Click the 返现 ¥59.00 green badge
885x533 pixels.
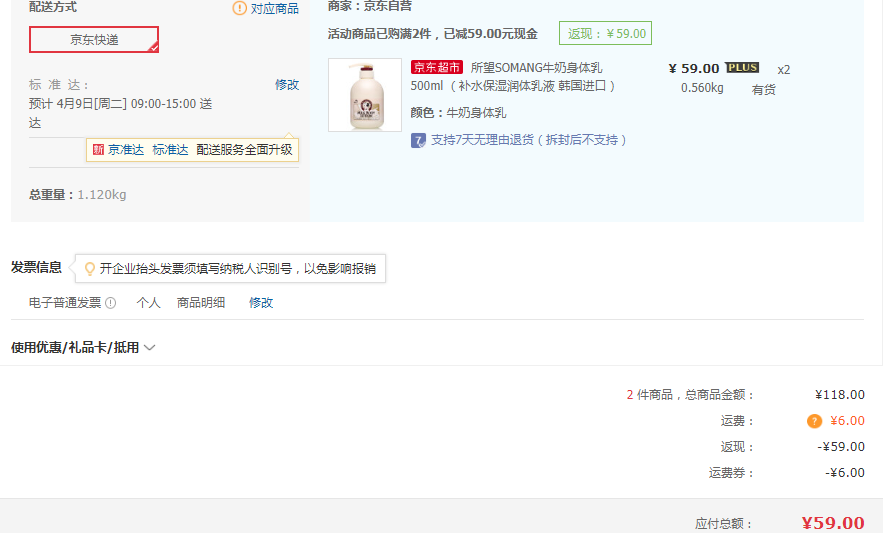[x=605, y=33]
